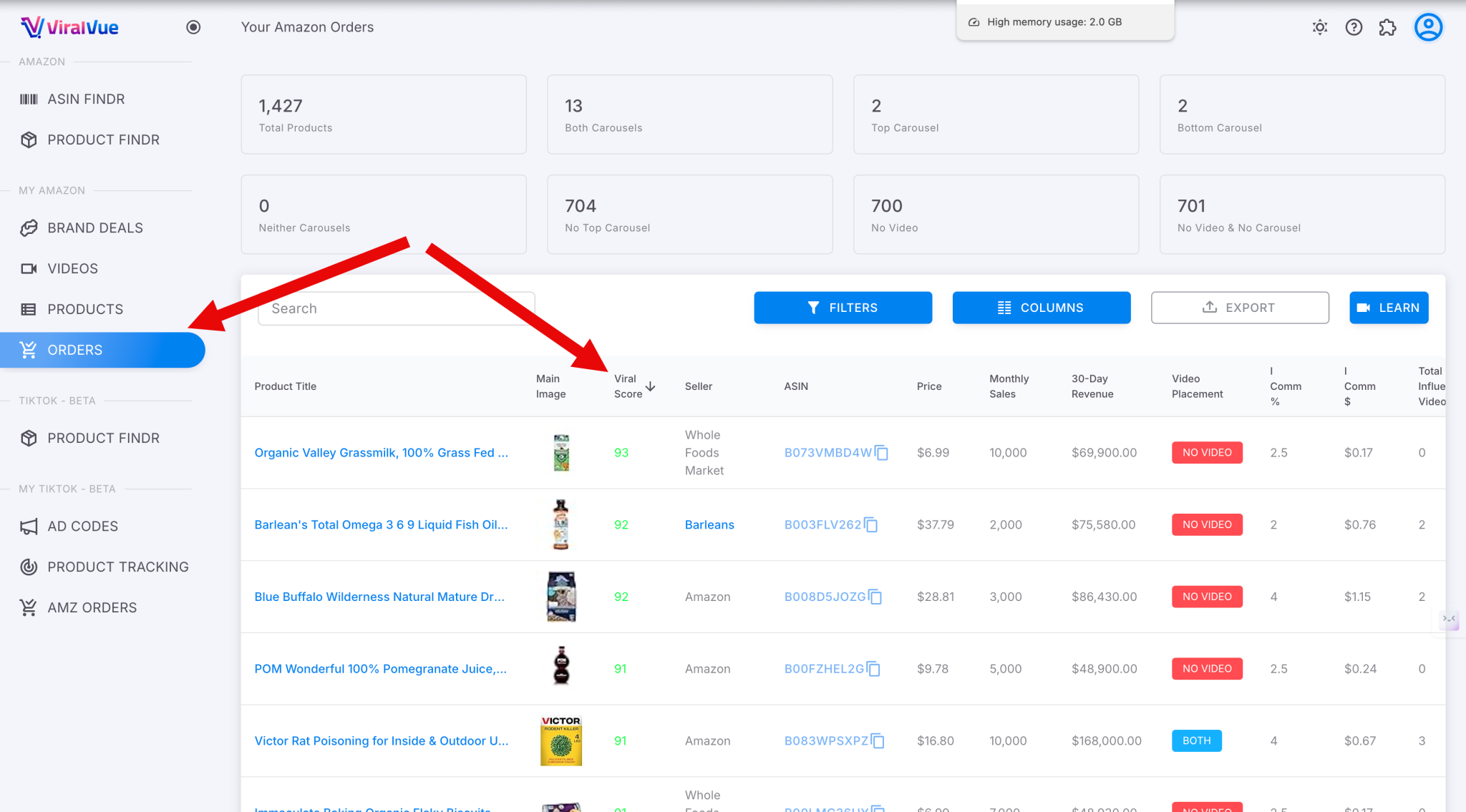Viewport: 1466px width, 812px height.
Task: Open the COLUMNS selector
Action: coord(1041,308)
